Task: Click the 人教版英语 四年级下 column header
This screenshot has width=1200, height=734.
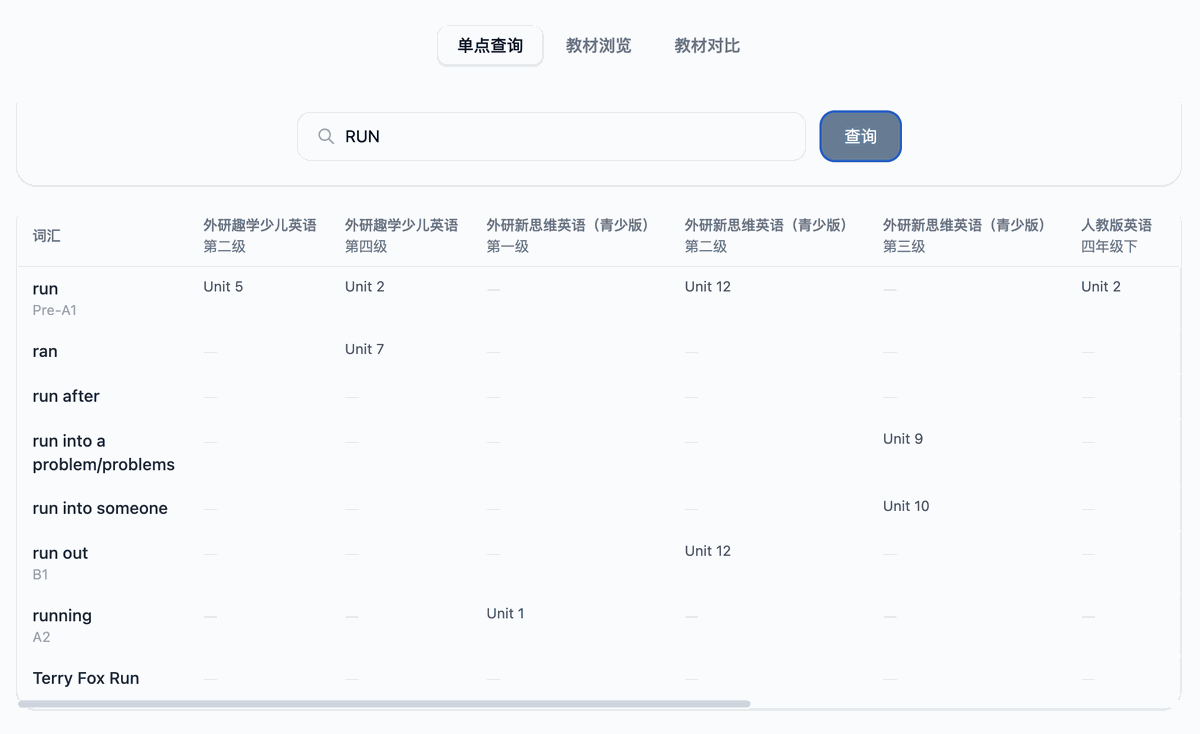Action: tap(1116, 236)
